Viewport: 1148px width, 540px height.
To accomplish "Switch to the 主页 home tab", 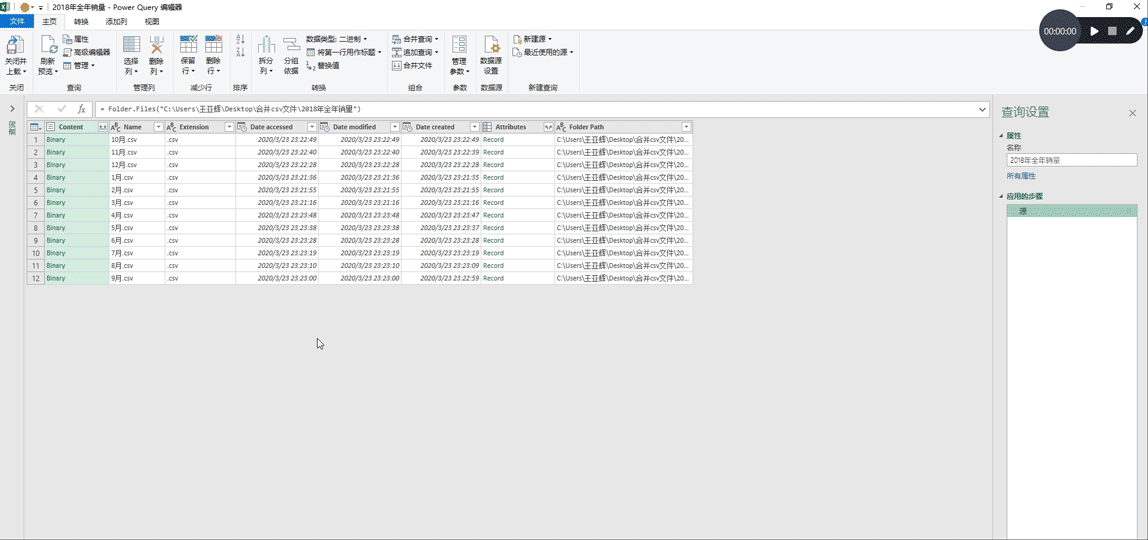I will point(50,21).
